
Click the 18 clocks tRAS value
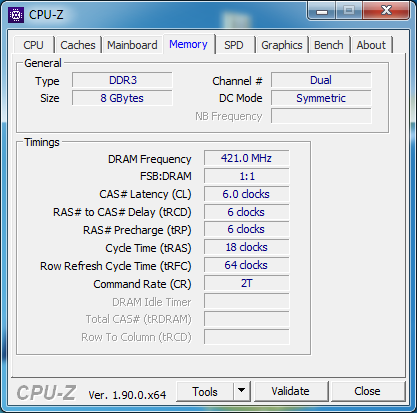(x=247, y=247)
